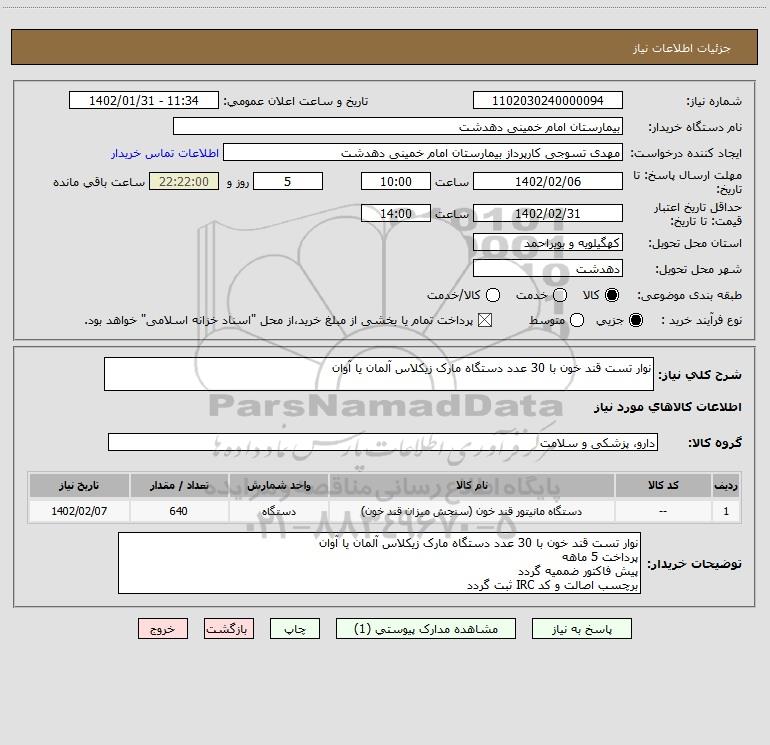
Task: Select the کالا/خدمت radio button
Action: pyautogui.click(x=493, y=295)
